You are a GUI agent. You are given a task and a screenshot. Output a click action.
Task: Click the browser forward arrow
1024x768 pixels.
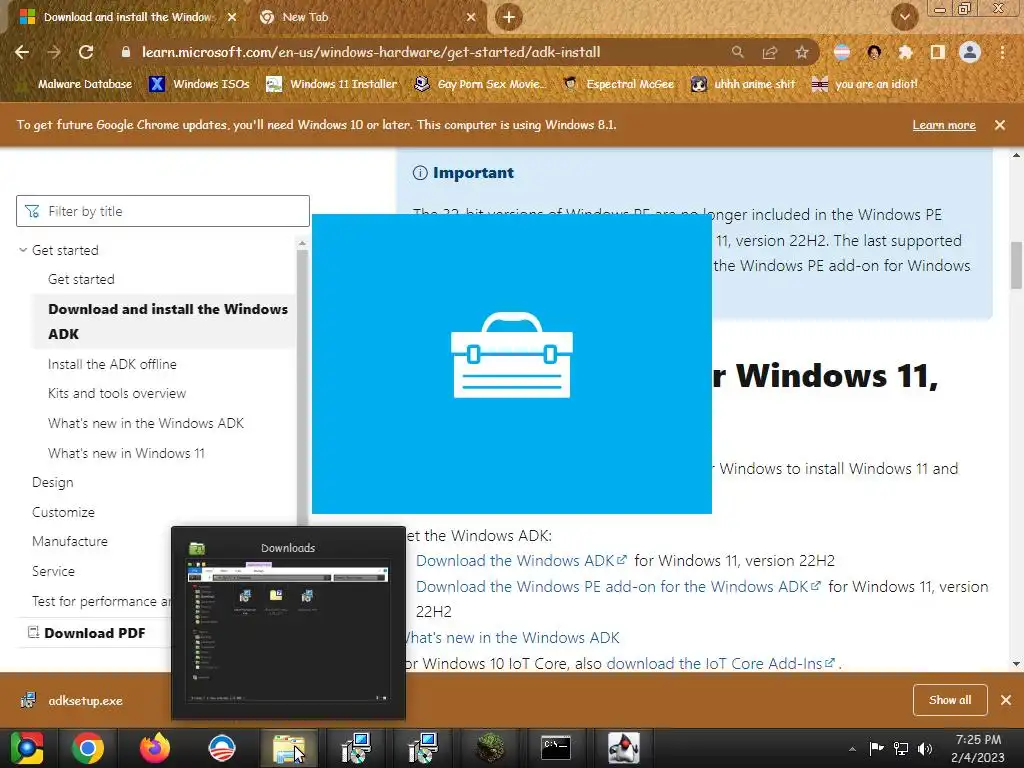coord(54,52)
